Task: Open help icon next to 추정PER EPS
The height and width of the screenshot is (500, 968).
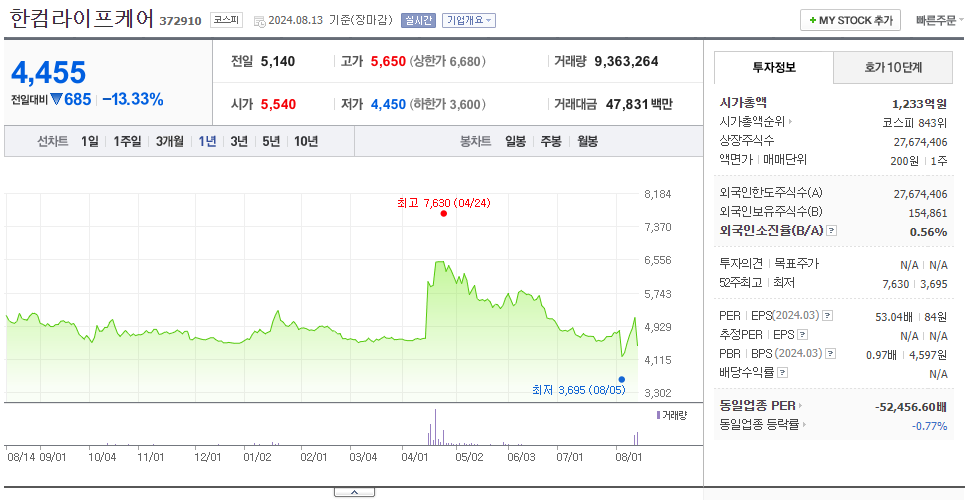Action: pyautogui.click(x=803, y=335)
